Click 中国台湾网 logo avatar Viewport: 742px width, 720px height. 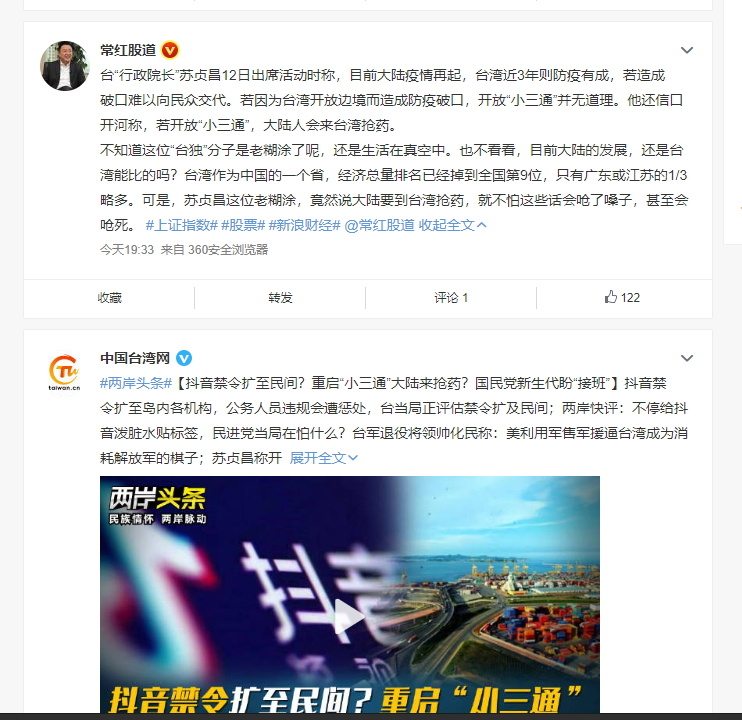(x=65, y=373)
